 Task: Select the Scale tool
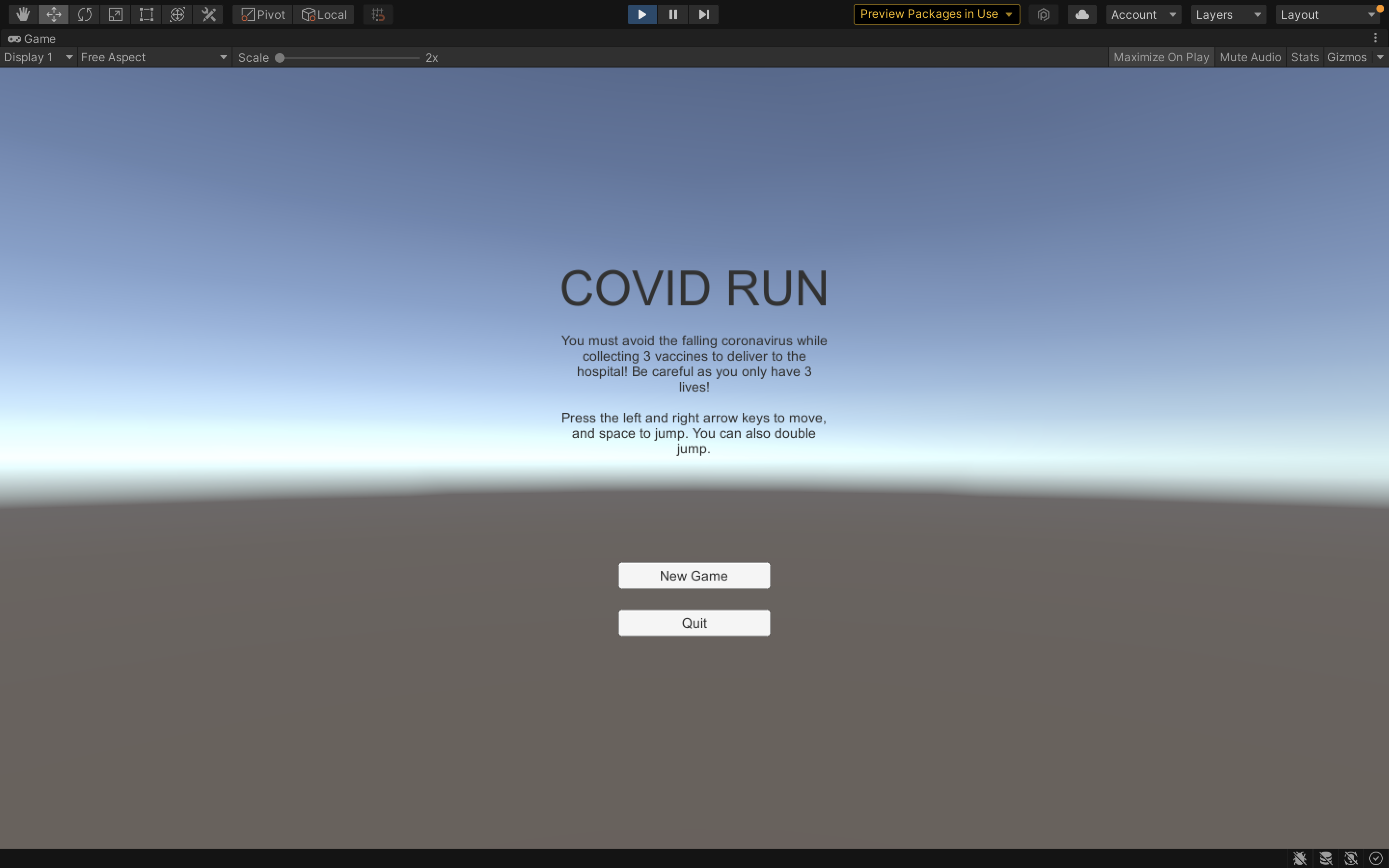pos(115,14)
